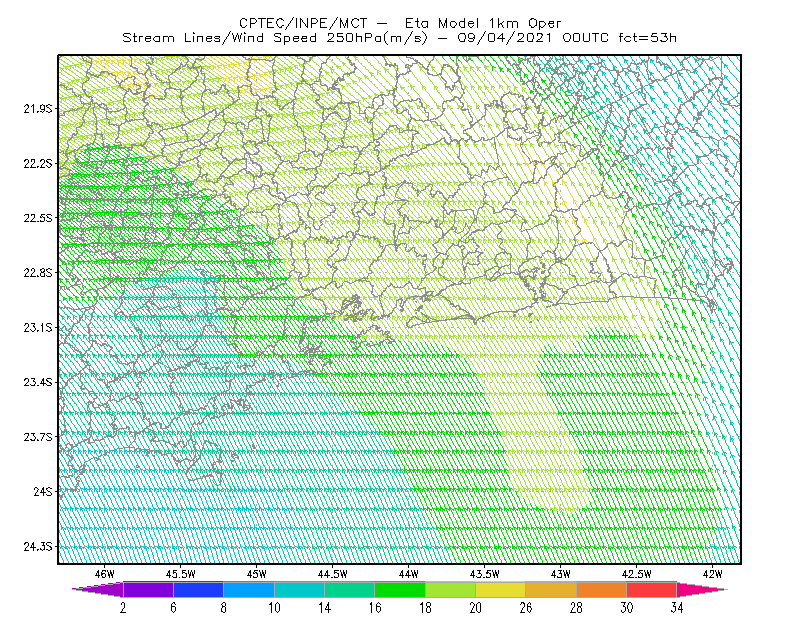Click the yellow 20-26 colorbar segment
The width and height of the screenshot is (800, 618).
tap(501, 589)
